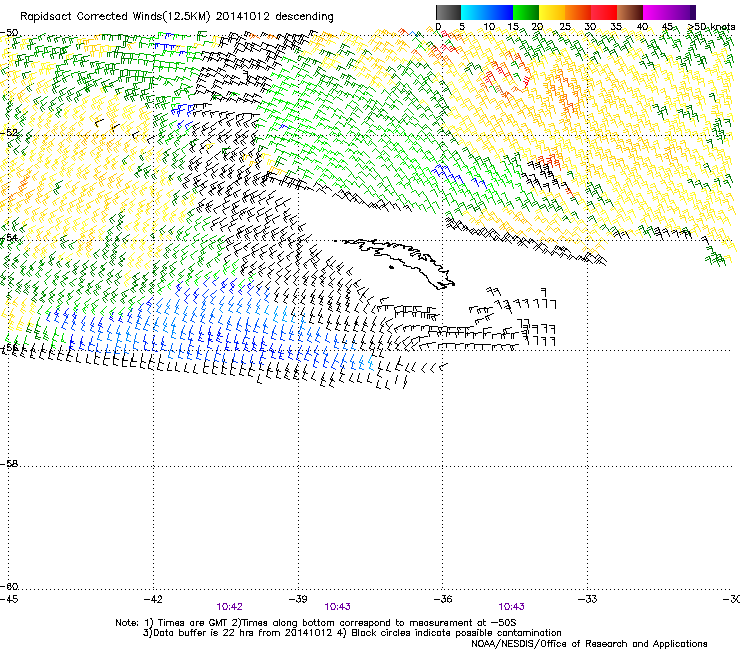
Task: Click the 10:43 time label right of -36
Action: pos(512,607)
